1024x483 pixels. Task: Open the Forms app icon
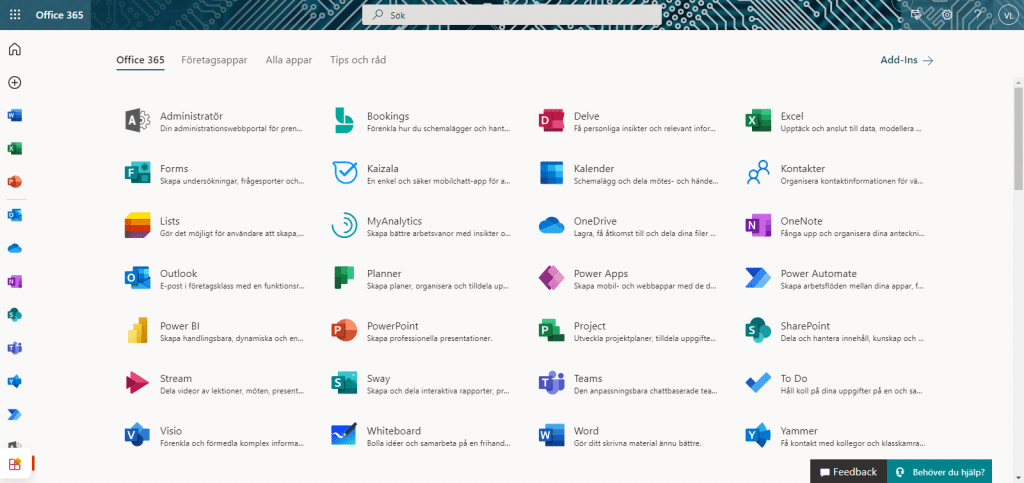click(x=137, y=173)
